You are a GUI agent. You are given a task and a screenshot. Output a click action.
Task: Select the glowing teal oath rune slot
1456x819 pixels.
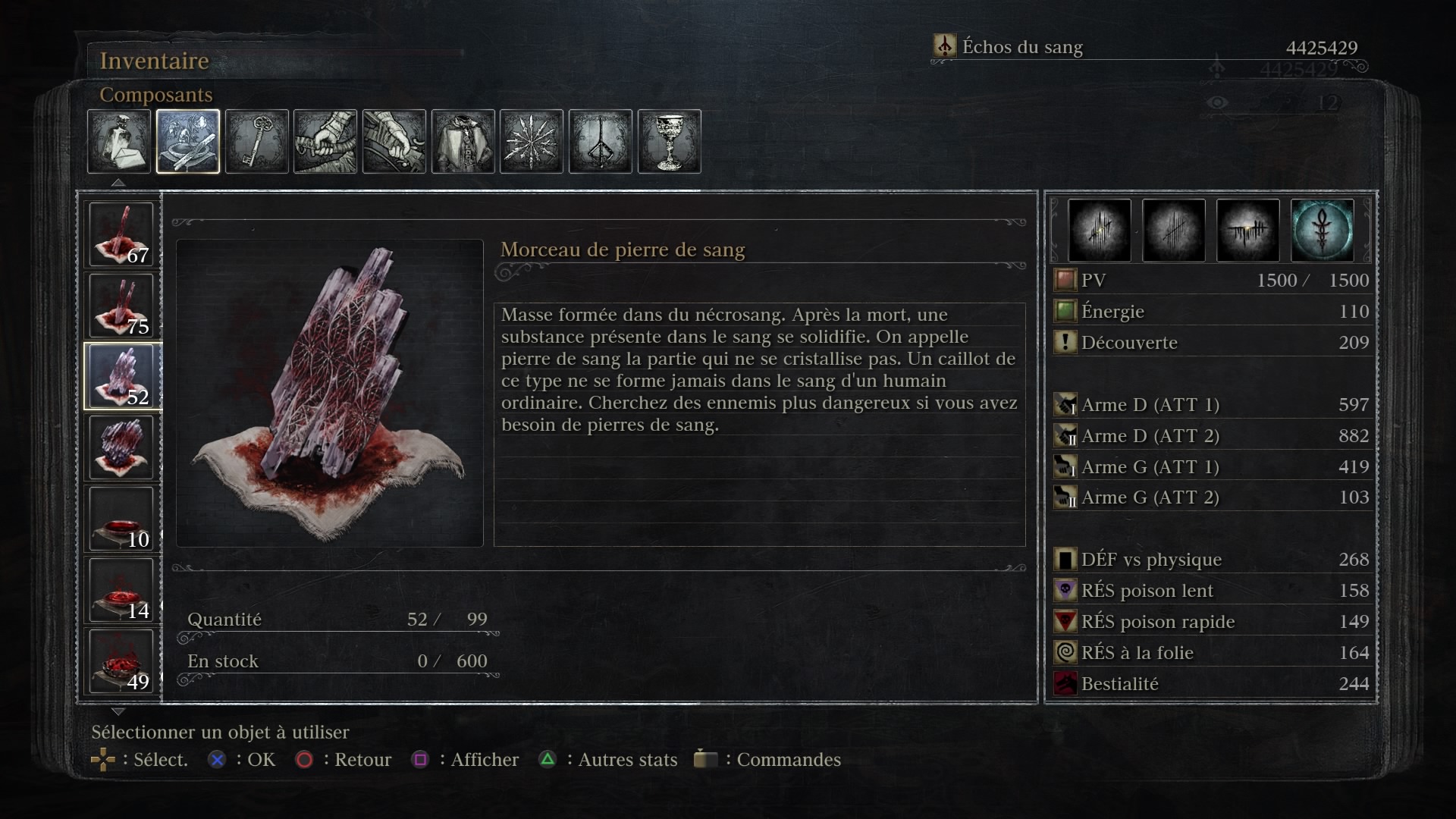(x=1322, y=231)
